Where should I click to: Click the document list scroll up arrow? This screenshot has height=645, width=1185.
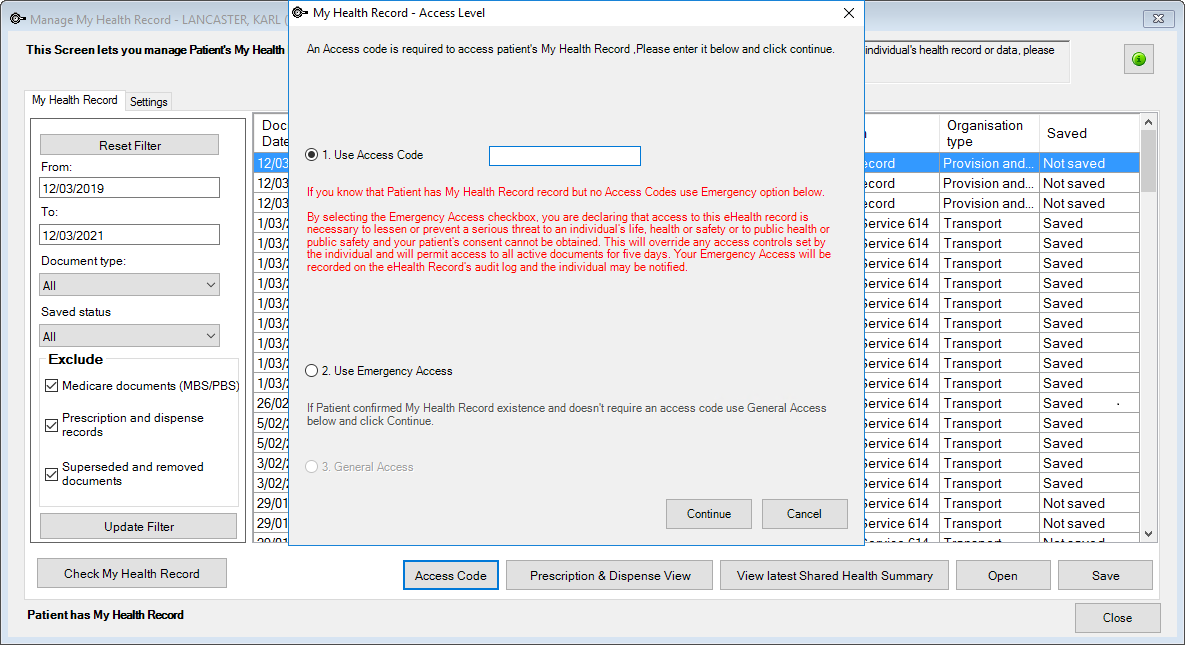coord(1148,122)
